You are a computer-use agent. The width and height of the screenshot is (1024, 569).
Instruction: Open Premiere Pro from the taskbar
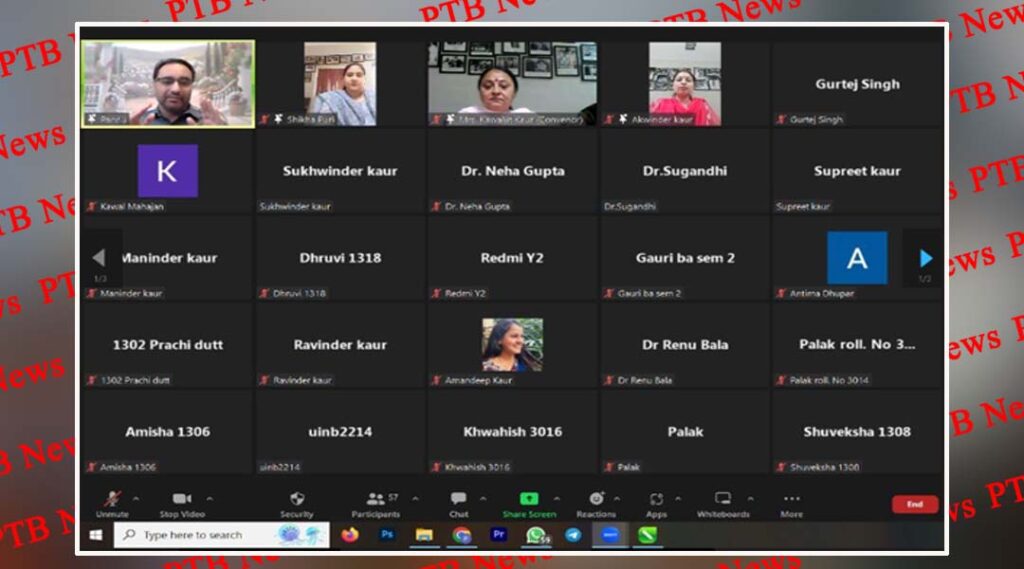coord(499,535)
